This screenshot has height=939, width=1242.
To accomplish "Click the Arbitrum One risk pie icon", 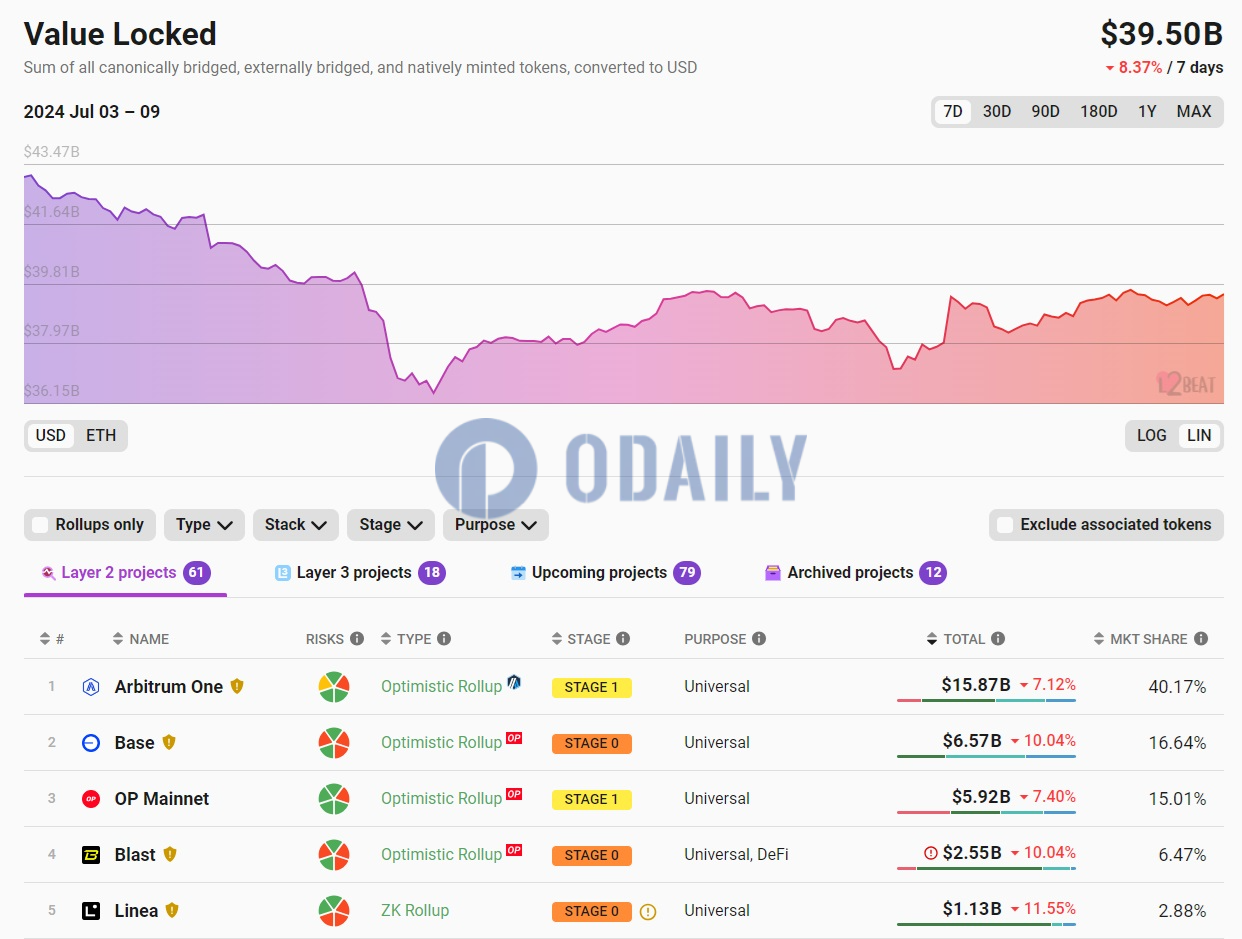I will [x=334, y=687].
